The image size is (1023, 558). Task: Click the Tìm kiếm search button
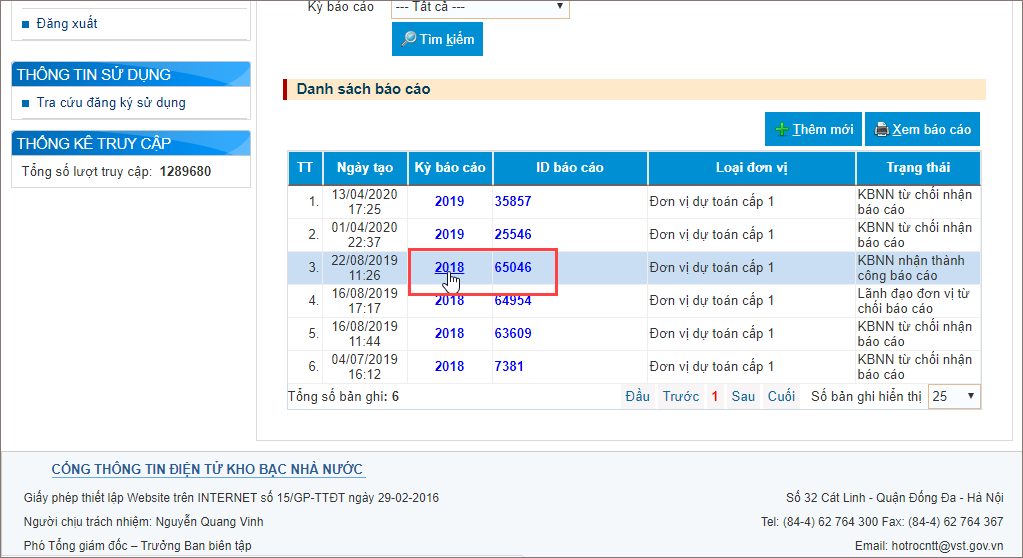point(437,39)
